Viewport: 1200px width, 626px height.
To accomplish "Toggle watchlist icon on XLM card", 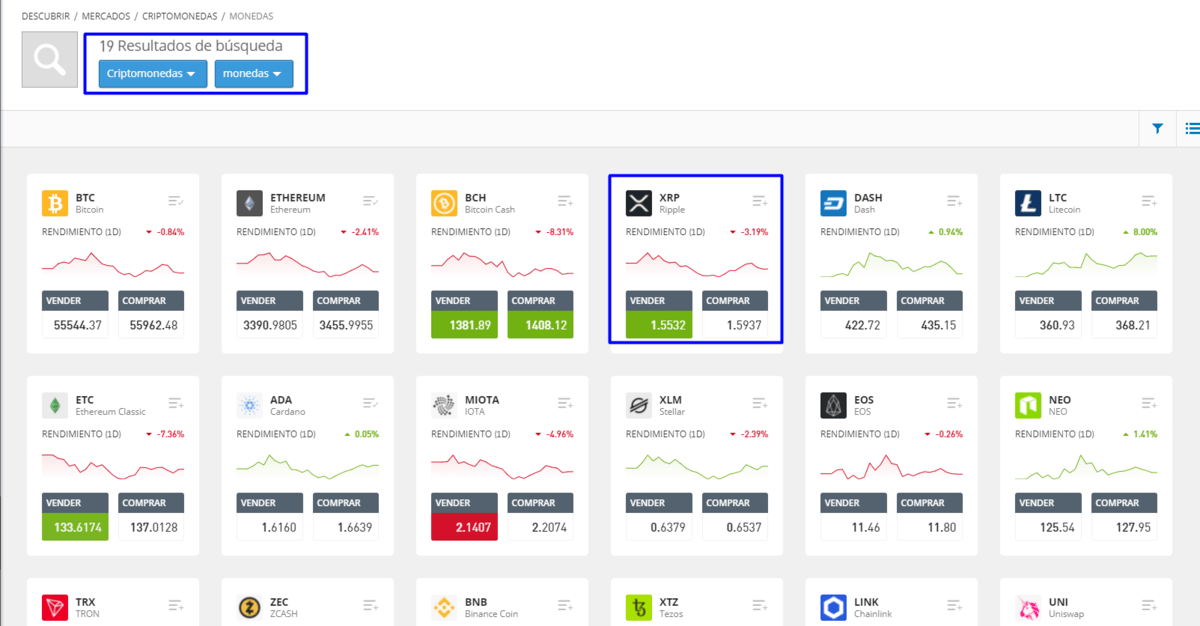I will click(760, 404).
